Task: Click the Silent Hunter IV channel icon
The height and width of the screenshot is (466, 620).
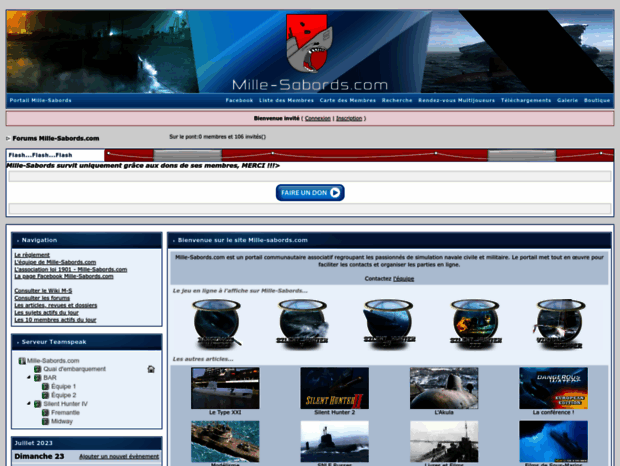Action: point(38,404)
